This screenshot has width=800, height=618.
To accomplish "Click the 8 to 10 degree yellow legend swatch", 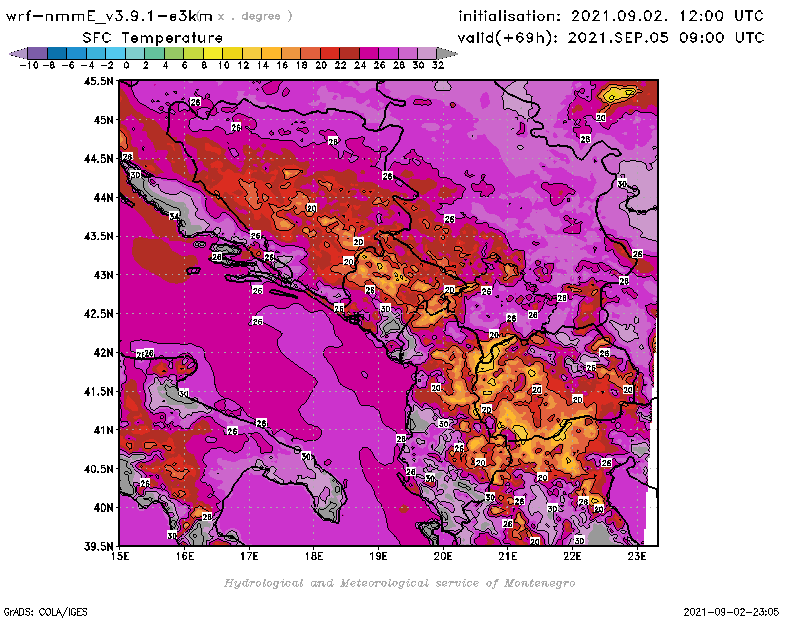I will coord(213,53).
